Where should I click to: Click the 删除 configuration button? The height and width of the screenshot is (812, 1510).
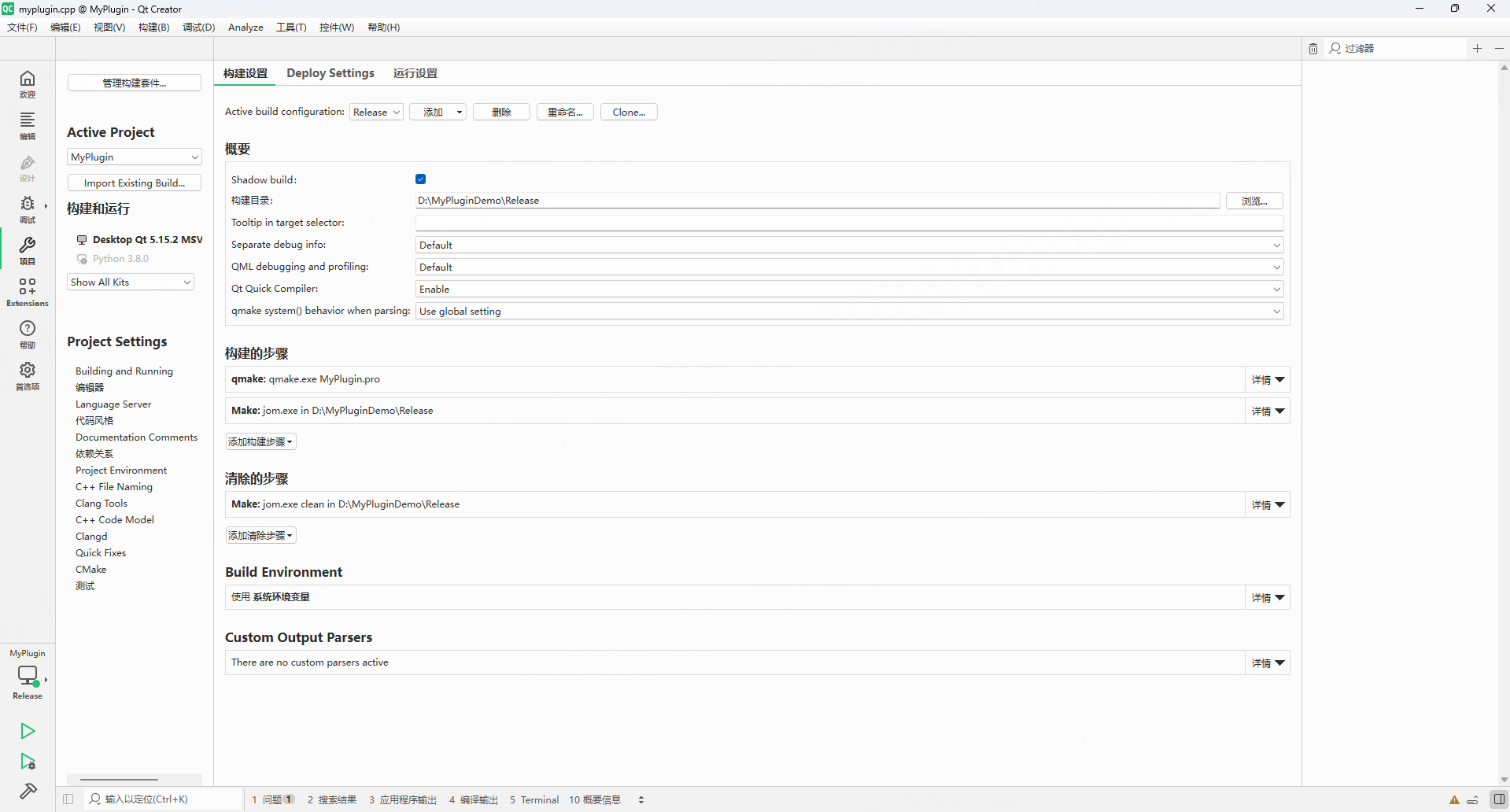[x=501, y=113]
